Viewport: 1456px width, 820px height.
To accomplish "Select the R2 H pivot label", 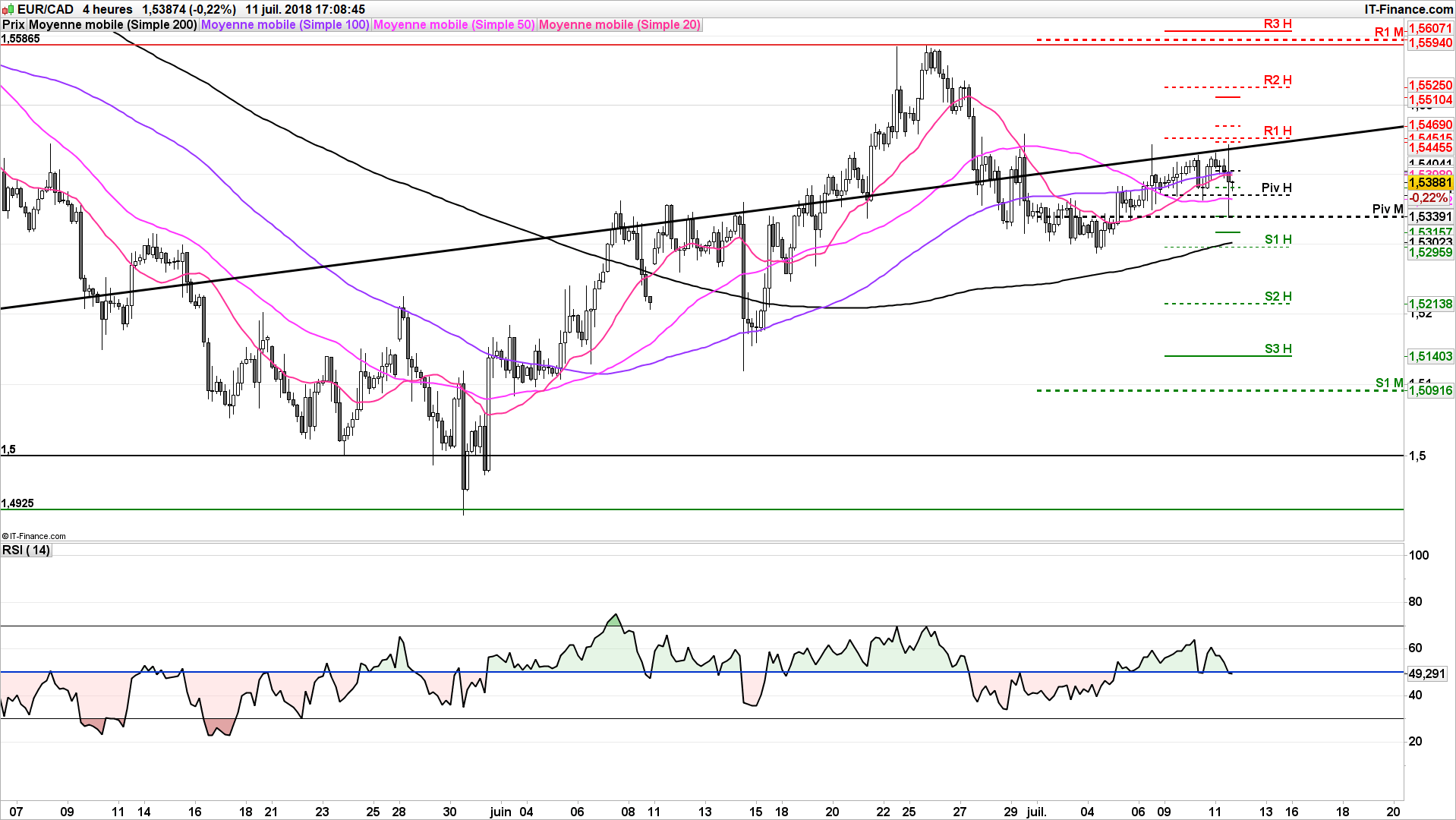I will [x=1278, y=80].
